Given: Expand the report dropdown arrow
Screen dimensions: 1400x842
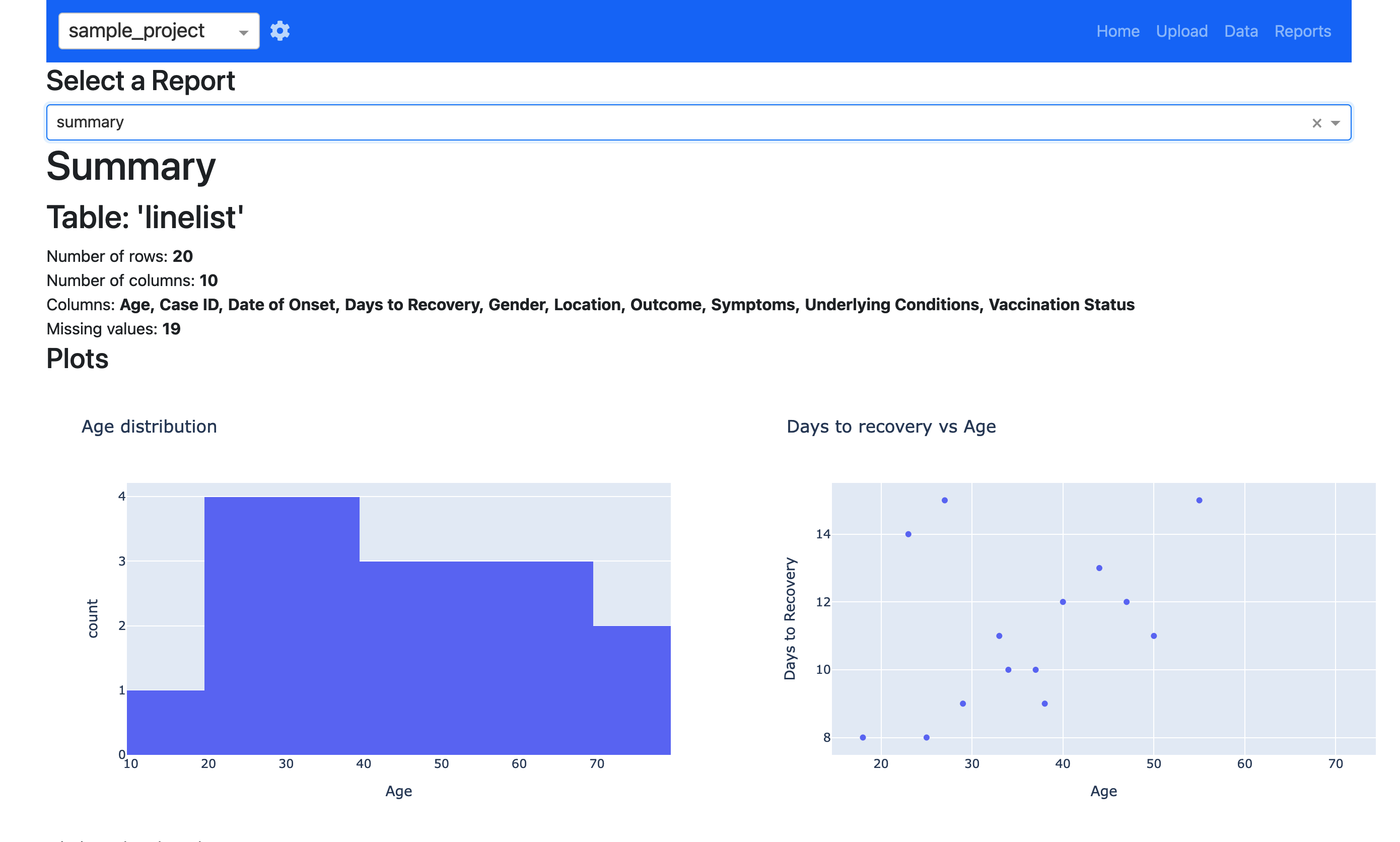Looking at the screenshot, I should coord(1336,123).
